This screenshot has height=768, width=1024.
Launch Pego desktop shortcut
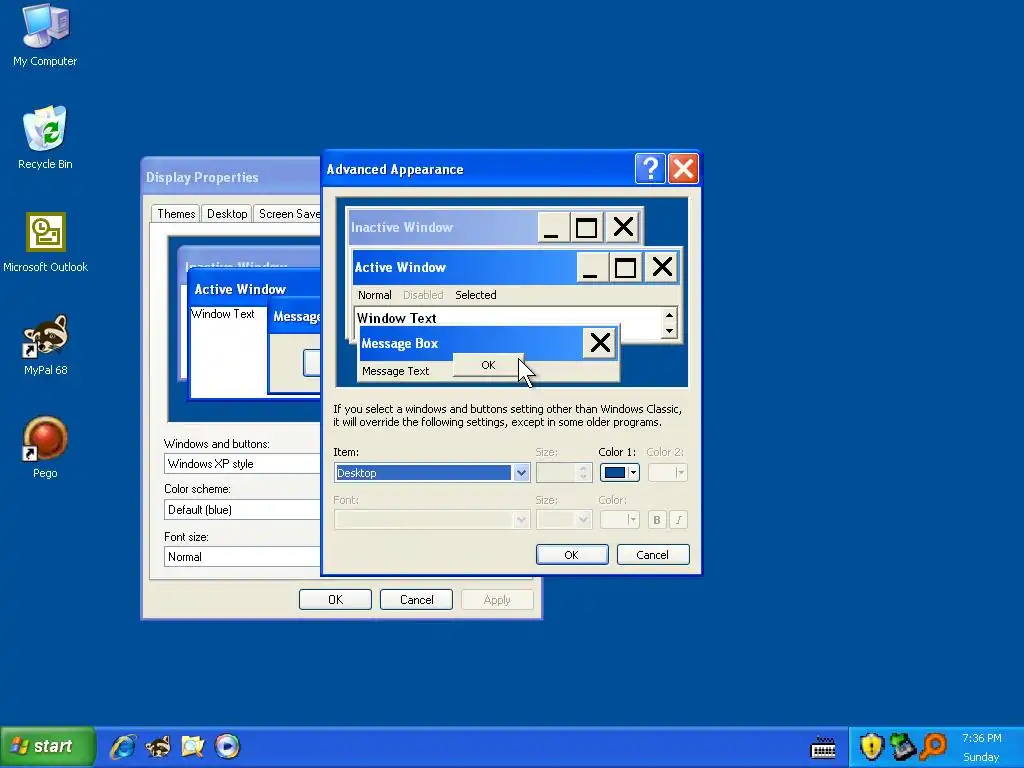pyautogui.click(x=45, y=448)
